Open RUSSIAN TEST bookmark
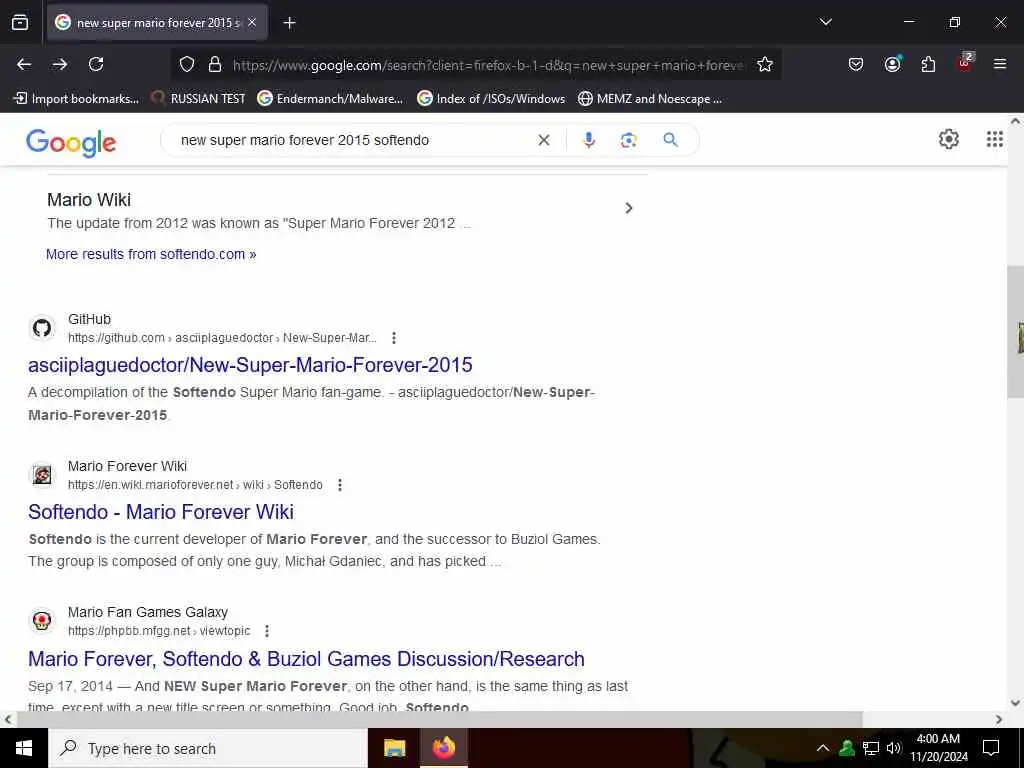The width and height of the screenshot is (1024, 768). tap(199, 99)
